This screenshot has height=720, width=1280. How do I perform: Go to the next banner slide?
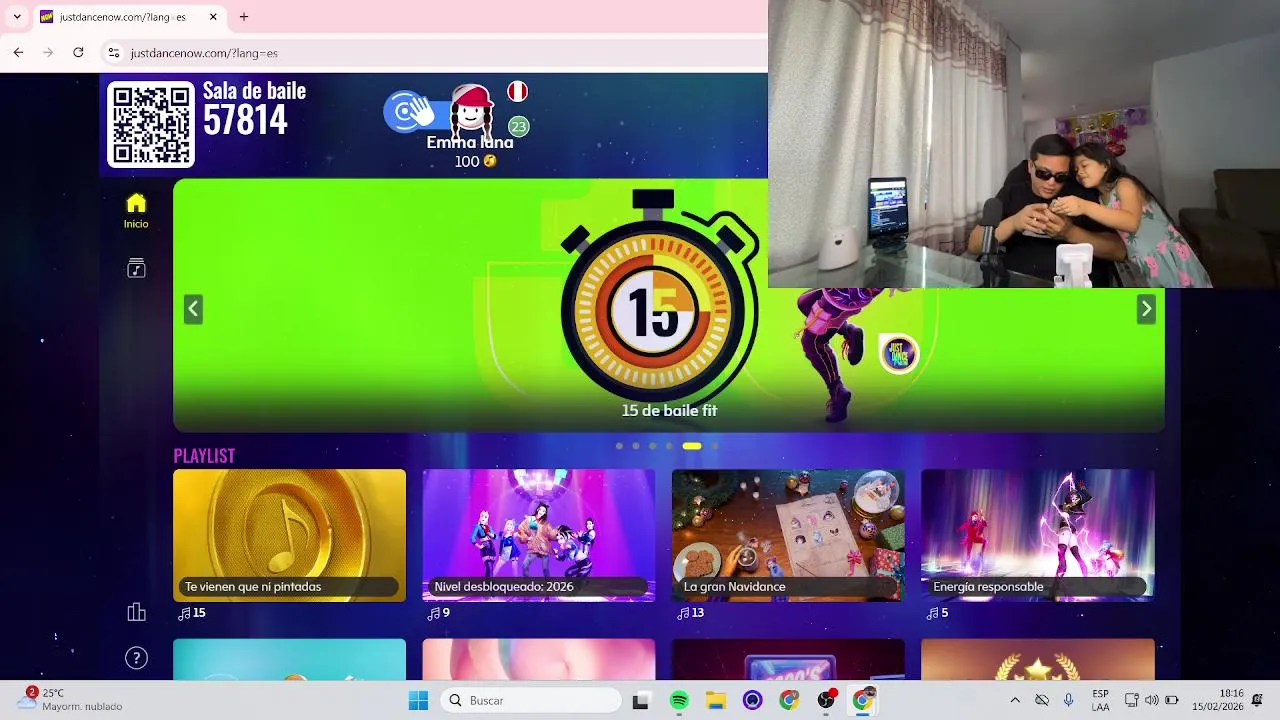click(x=1146, y=309)
